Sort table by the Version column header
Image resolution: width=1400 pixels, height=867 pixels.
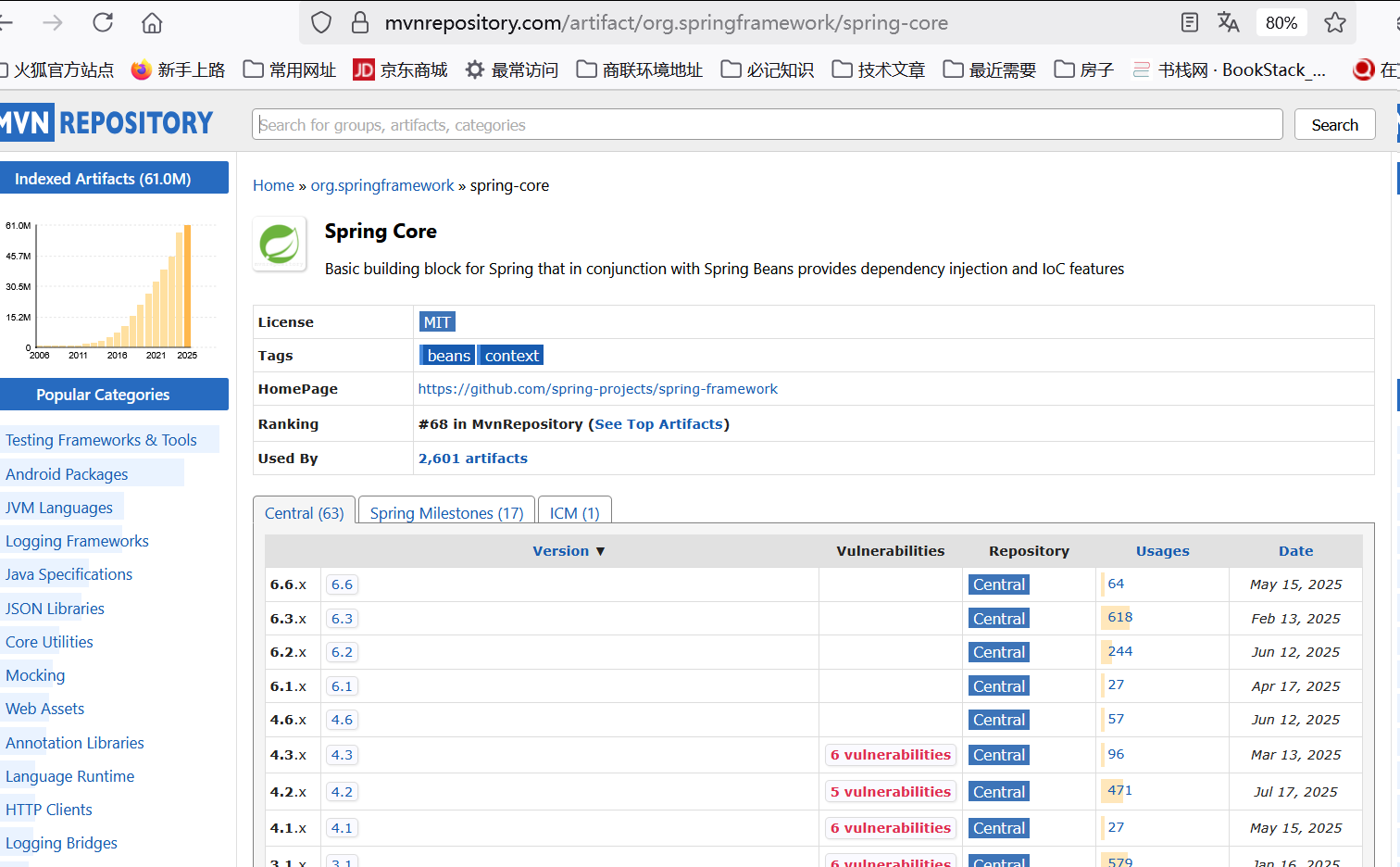pyautogui.click(x=560, y=551)
